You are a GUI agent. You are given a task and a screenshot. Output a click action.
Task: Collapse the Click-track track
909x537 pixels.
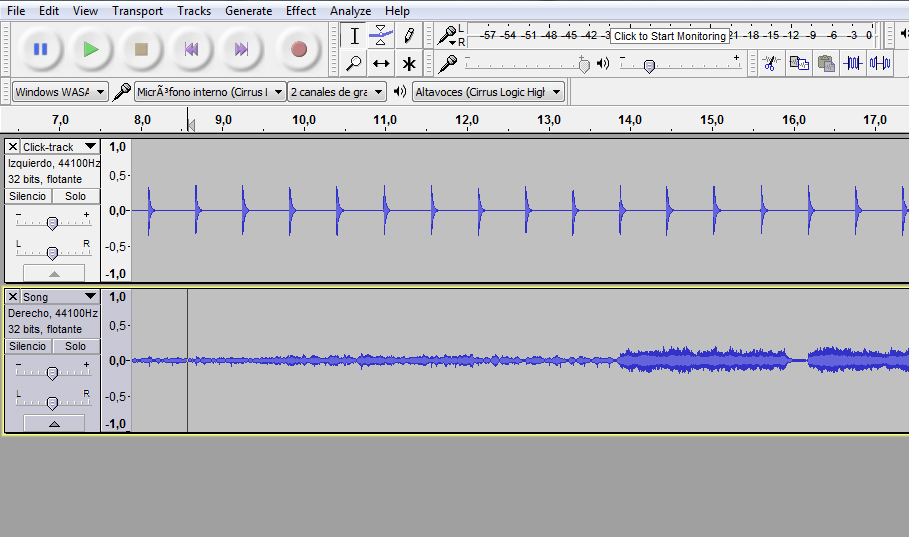(54, 273)
